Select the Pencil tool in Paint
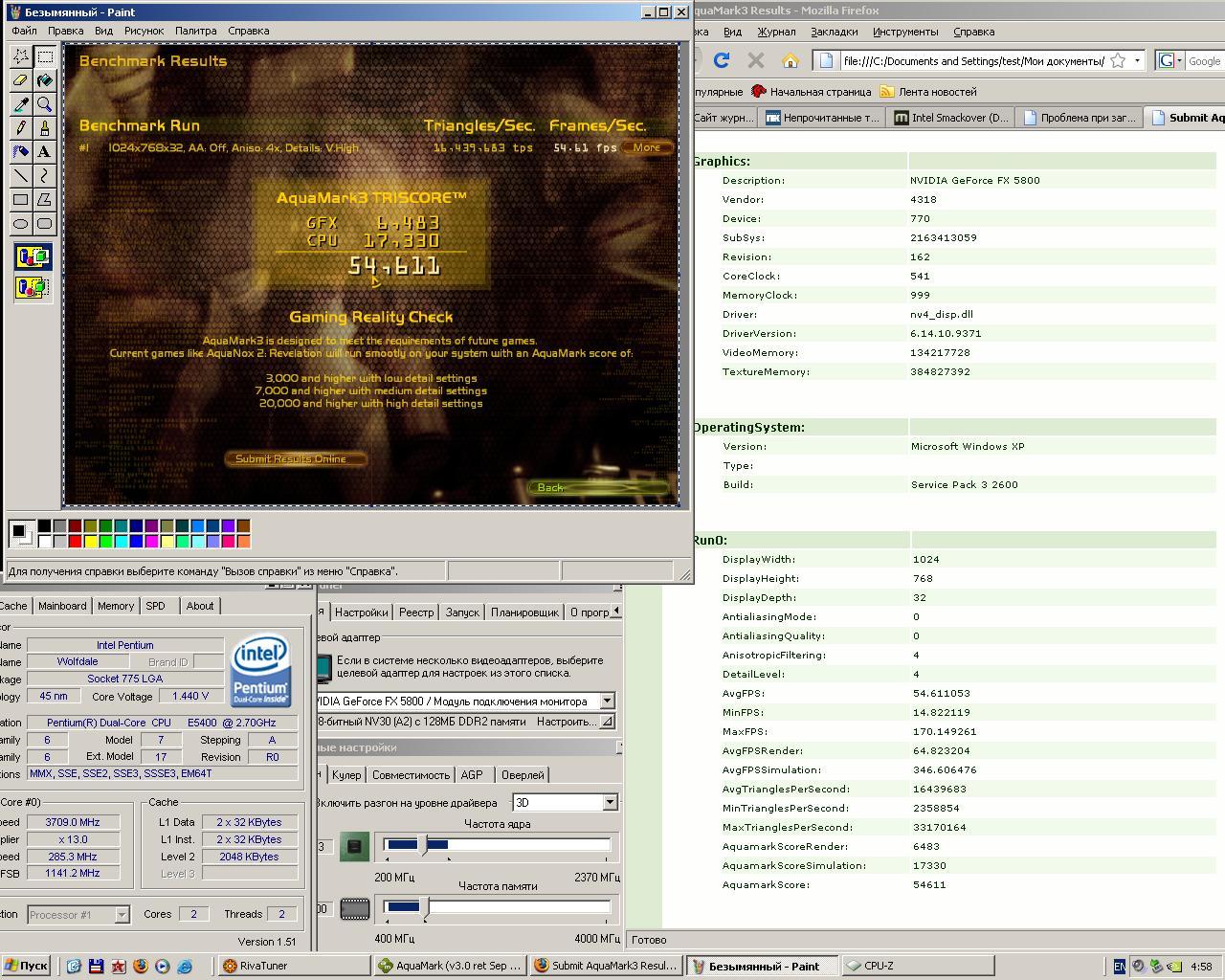The height and width of the screenshot is (980, 1225). pos(21,128)
